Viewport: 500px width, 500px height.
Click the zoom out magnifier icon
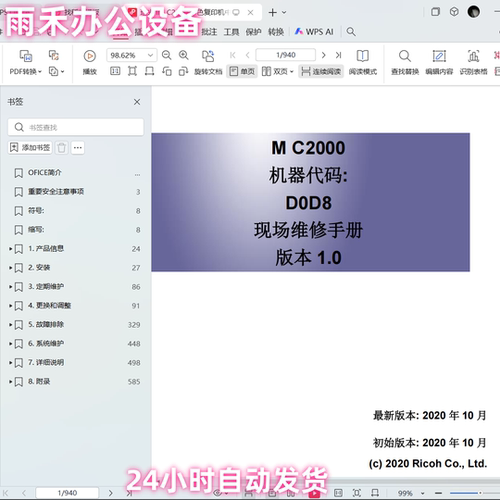point(166,55)
